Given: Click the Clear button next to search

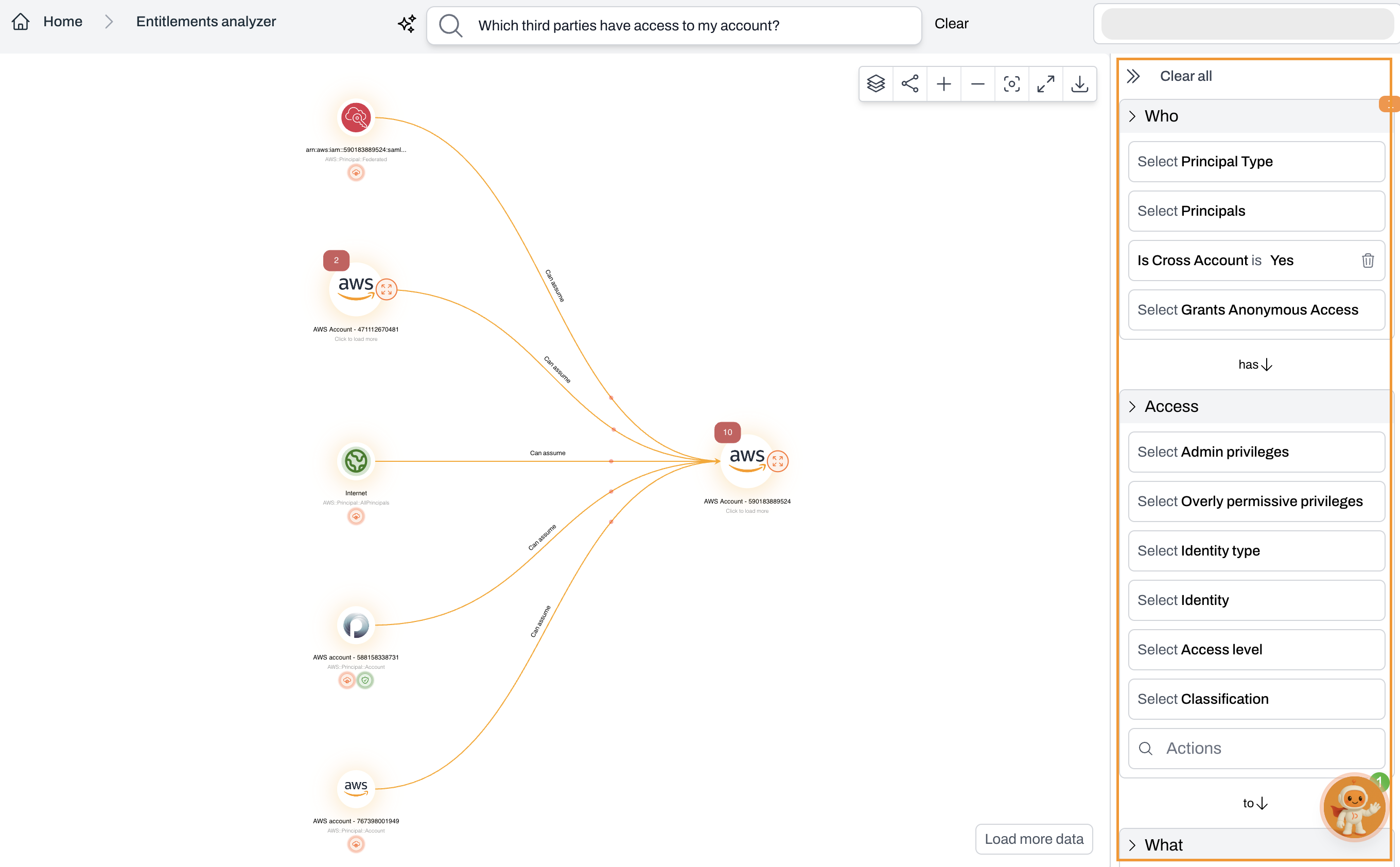Looking at the screenshot, I should tap(951, 24).
